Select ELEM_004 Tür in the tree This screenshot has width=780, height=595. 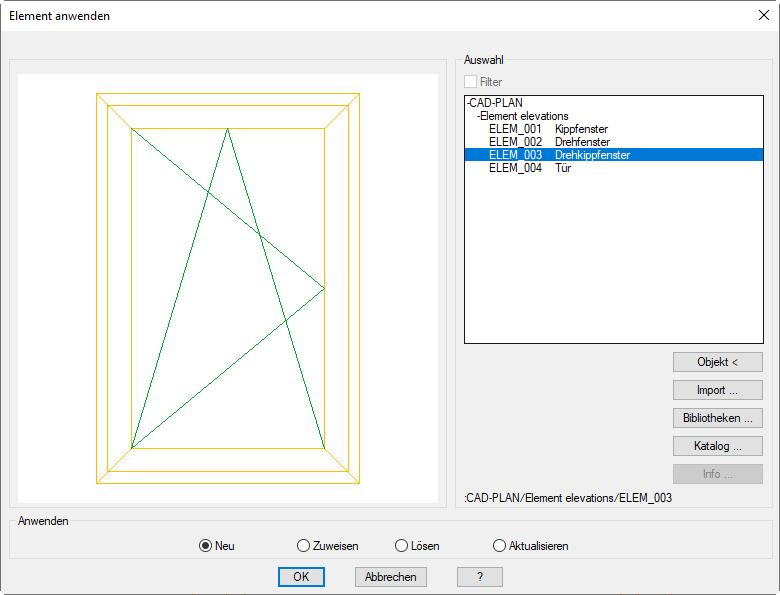[x=530, y=168]
